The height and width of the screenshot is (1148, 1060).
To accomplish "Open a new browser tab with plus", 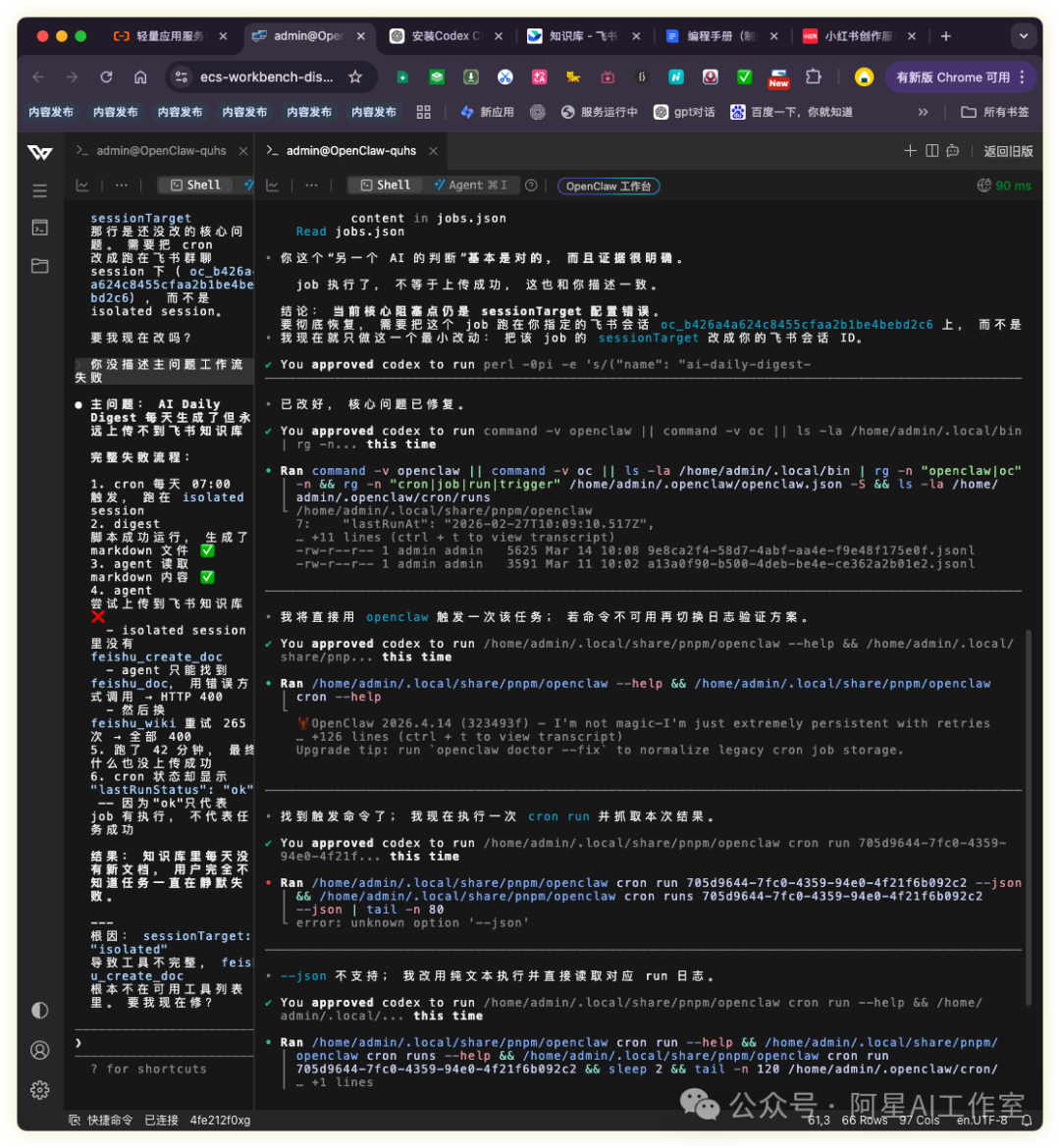I will tap(946, 36).
